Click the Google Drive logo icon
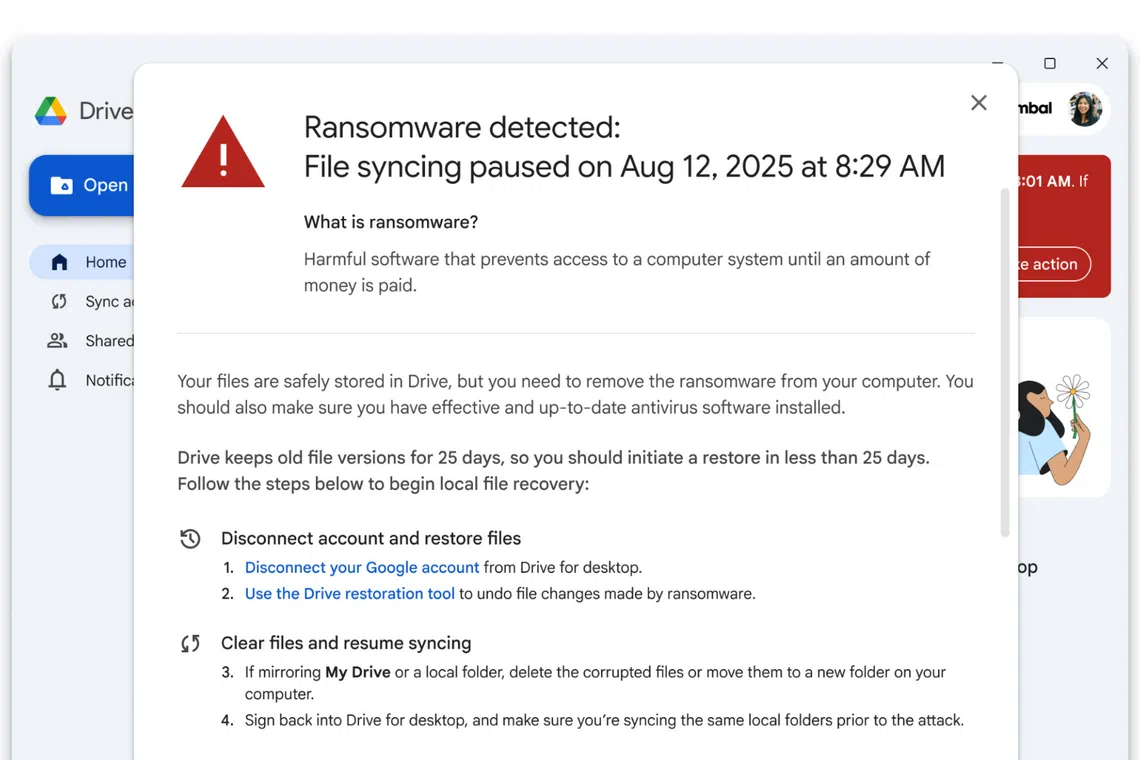The image size is (1140, 760). [50, 111]
